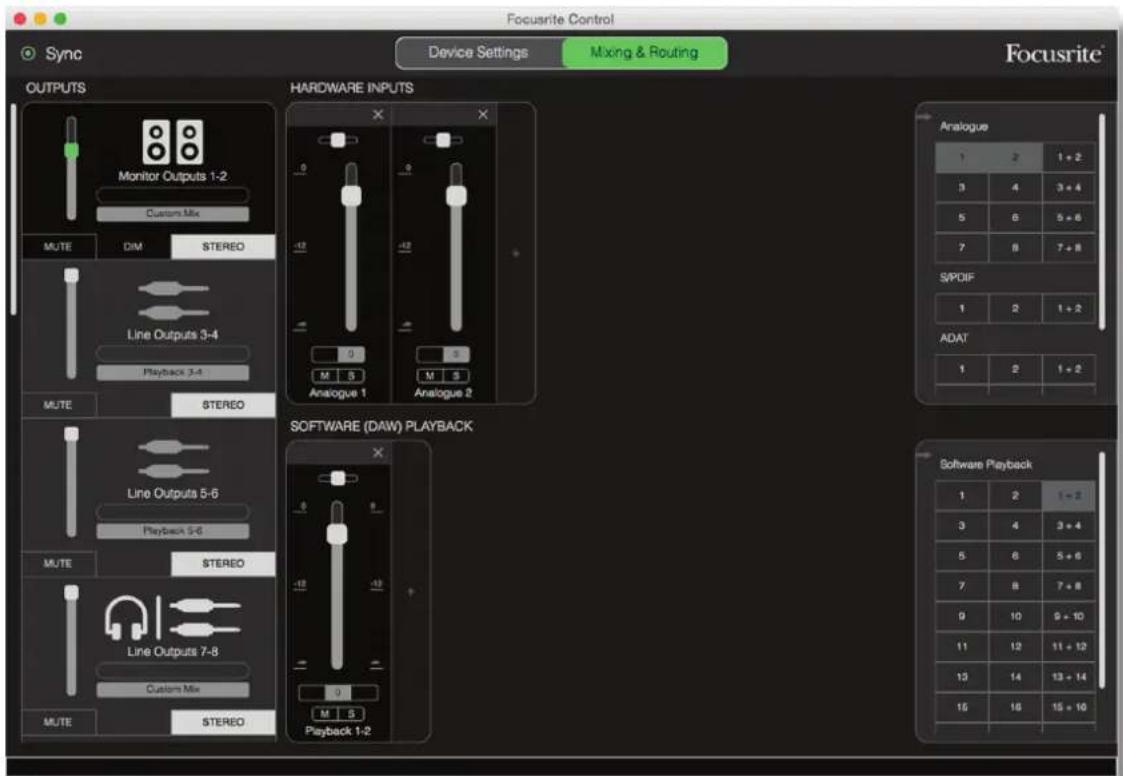The height and width of the screenshot is (776, 1123).
Task: Select Software Playback 15+16 pair
Action: coord(1069,707)
